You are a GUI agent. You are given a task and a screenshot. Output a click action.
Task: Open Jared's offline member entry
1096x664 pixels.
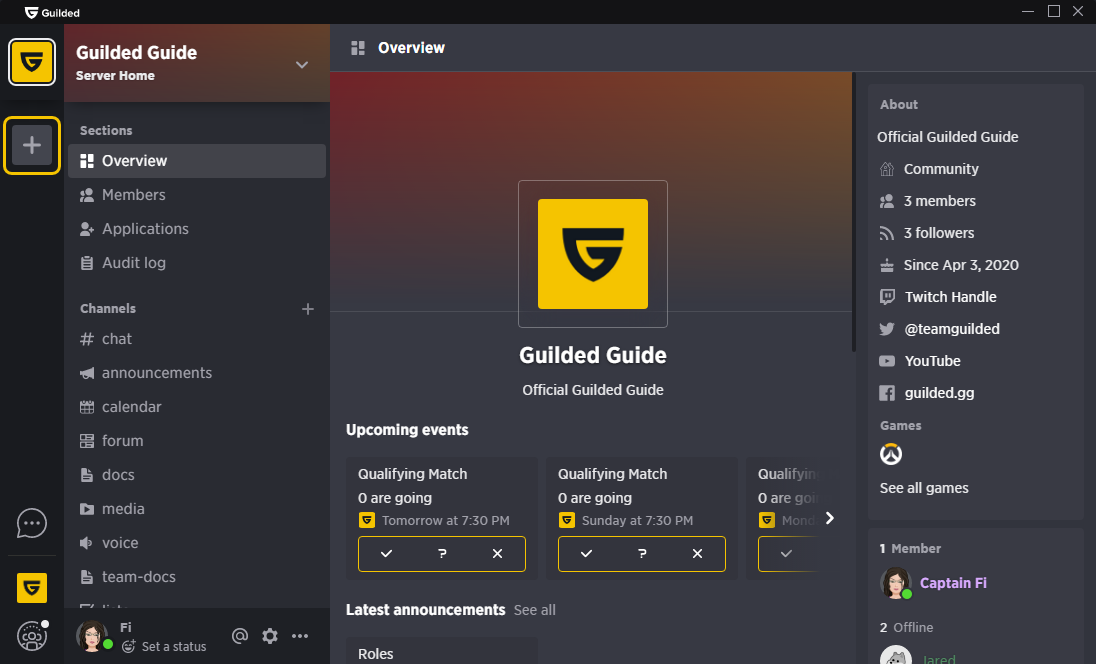point(938,658)
